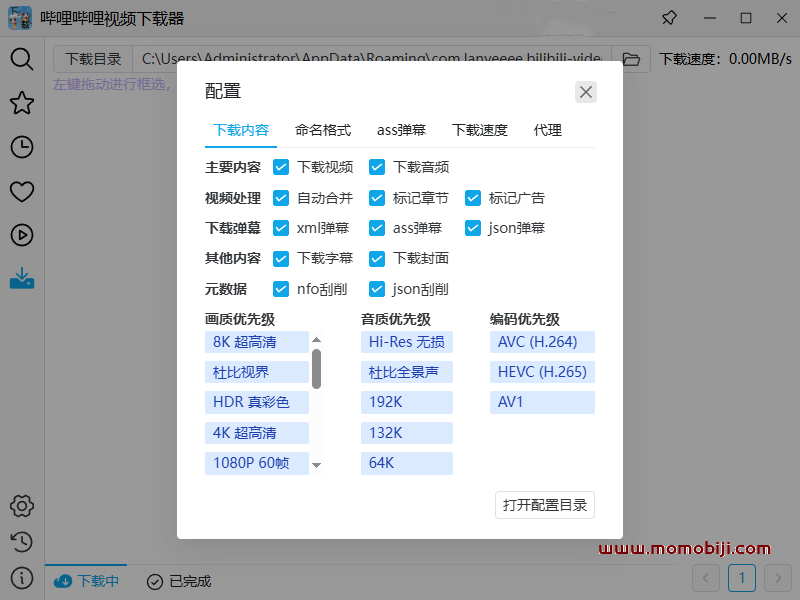Screen dimensions: 800x600
Task: Open watch history via the clock icon
Action: click(21, 147)
